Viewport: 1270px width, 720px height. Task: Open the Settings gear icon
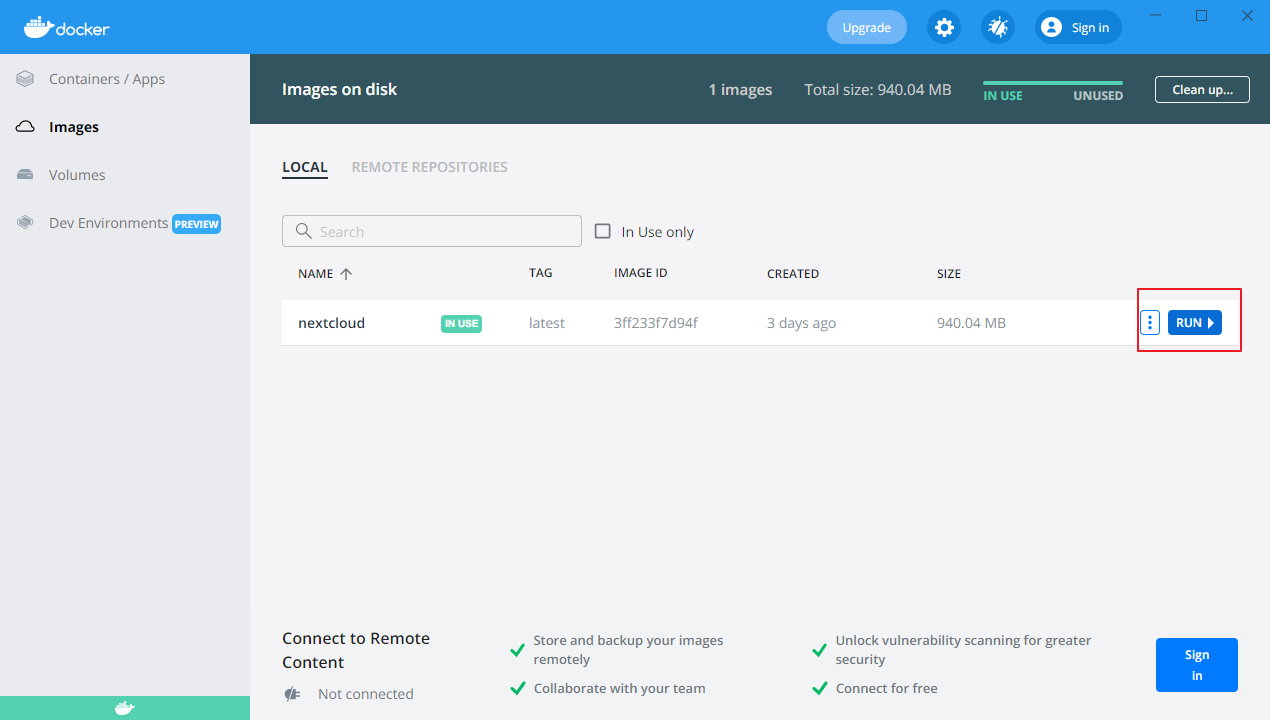click(944, 27)
